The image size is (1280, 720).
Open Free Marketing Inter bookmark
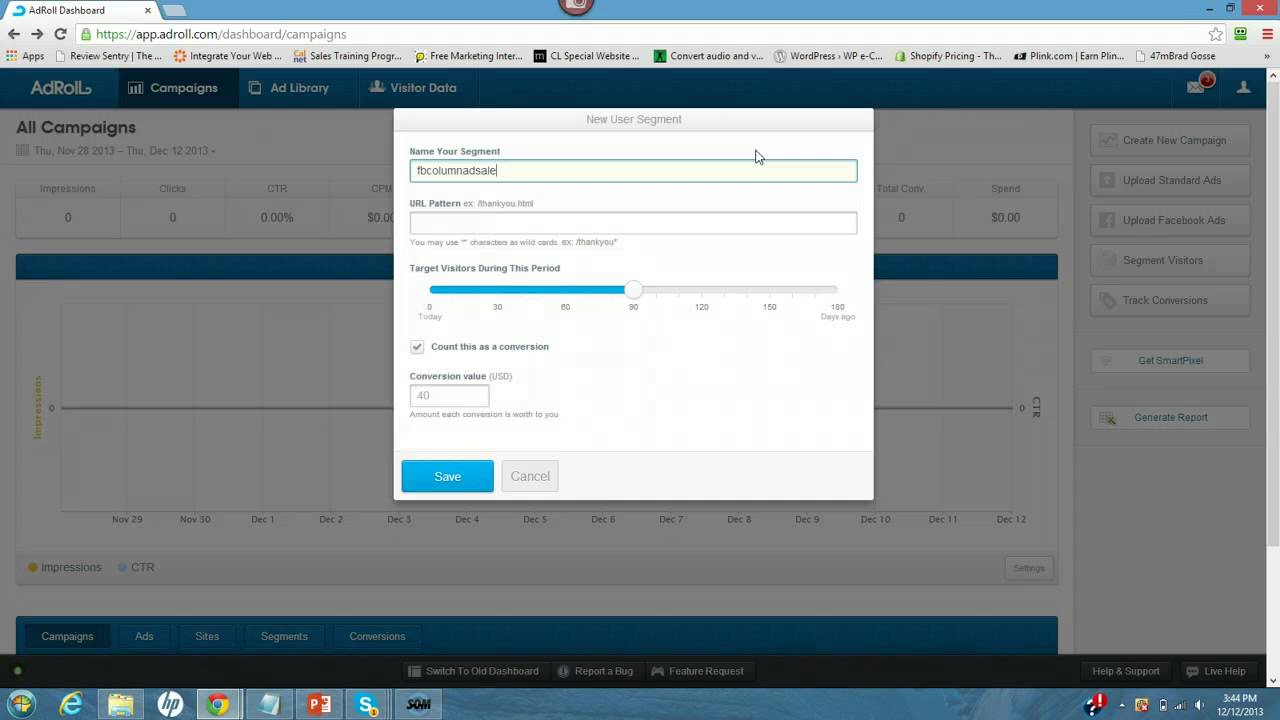[x=468, y=56]
